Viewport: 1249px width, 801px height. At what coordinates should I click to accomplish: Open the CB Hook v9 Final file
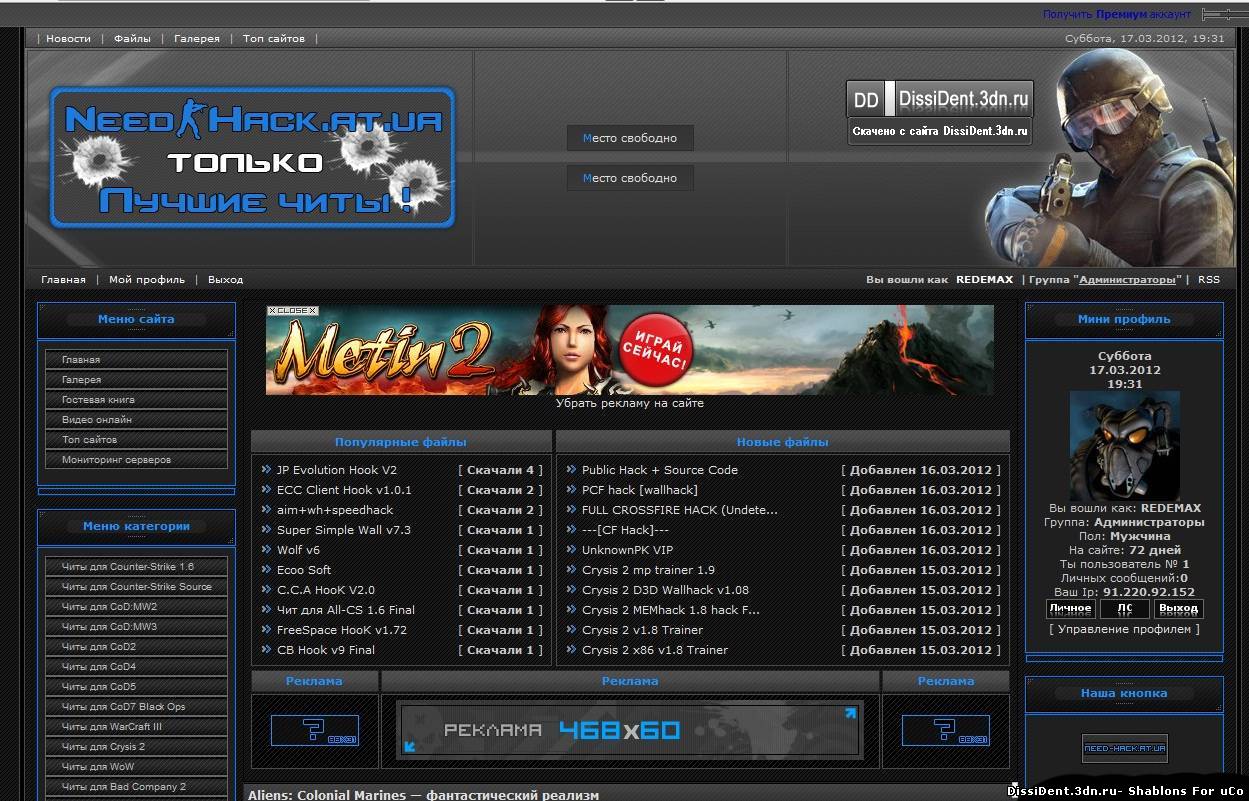tap(326, 650)
